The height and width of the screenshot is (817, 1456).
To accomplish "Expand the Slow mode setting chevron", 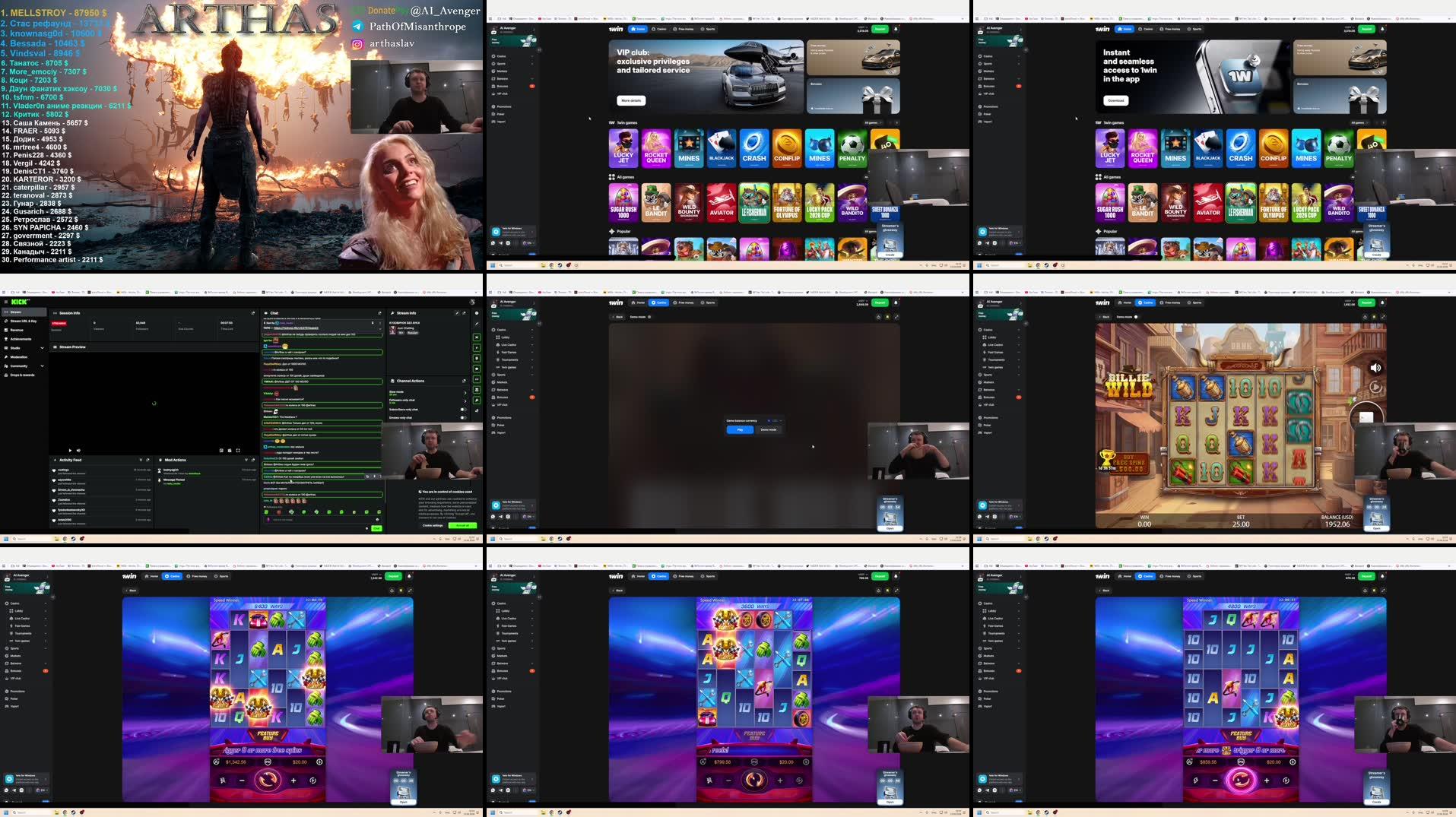I will 465,392.
